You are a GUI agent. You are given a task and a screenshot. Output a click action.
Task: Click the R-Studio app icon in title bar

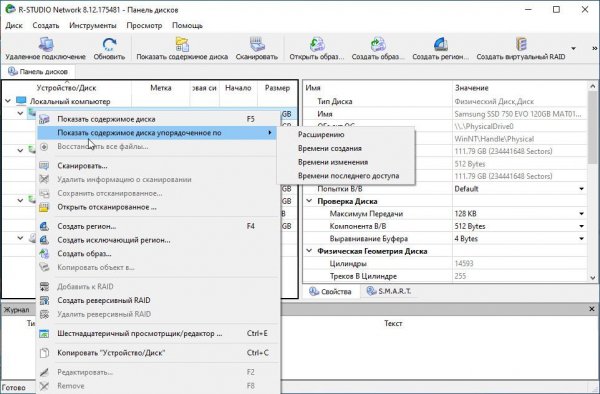tap(10, 9)
